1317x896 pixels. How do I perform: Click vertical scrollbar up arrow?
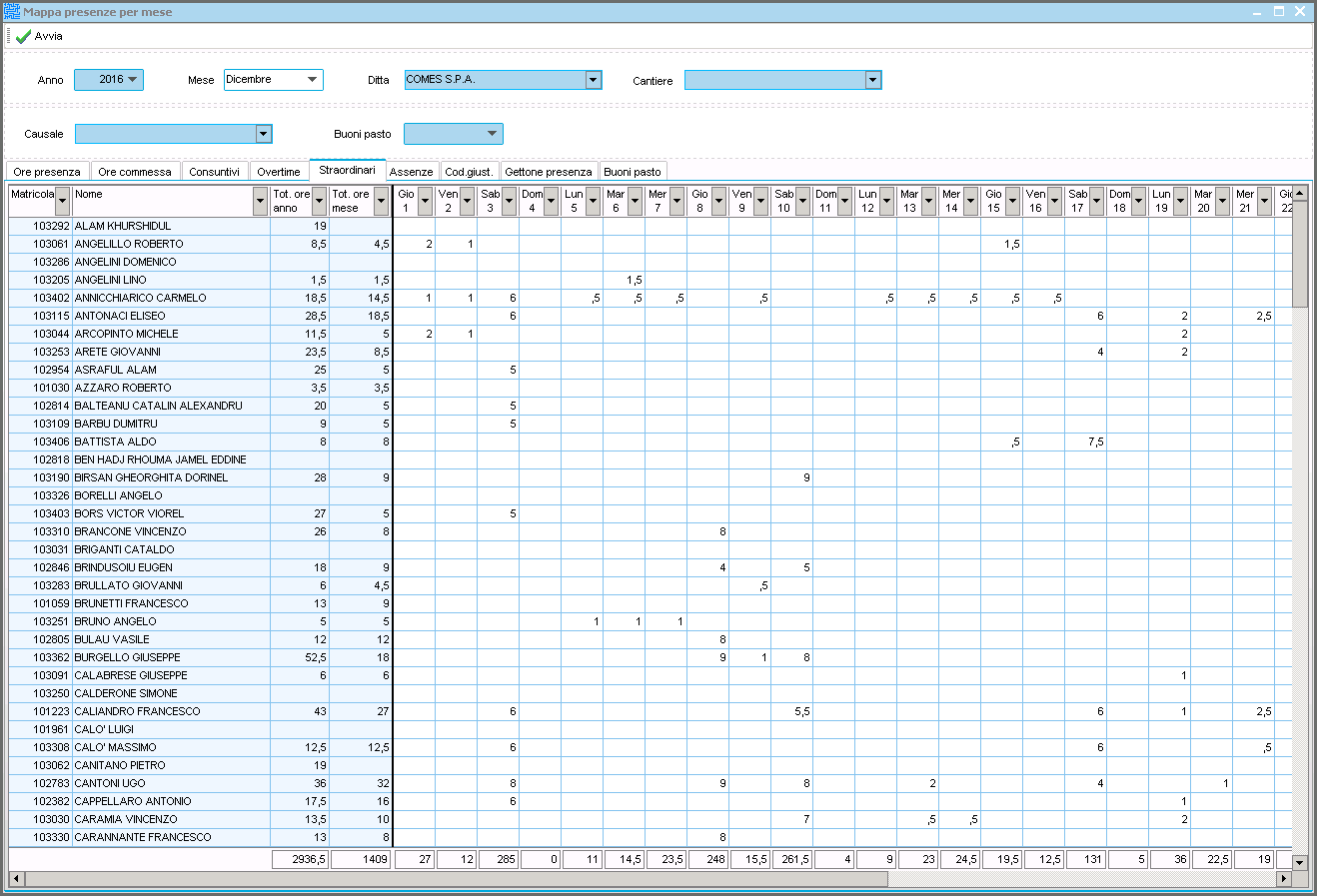[1300, 192]
